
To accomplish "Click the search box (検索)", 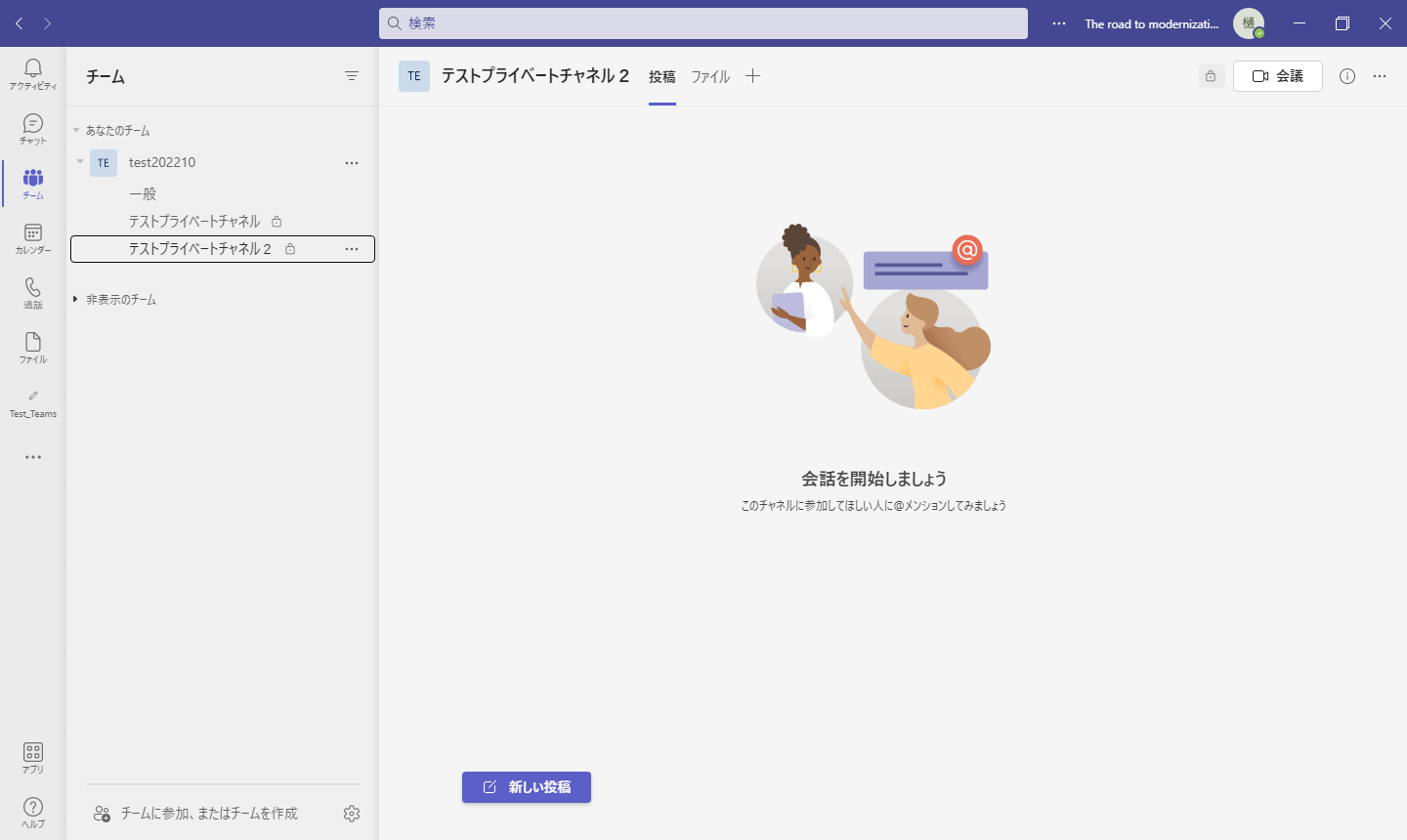I will click(x=703, y=23).
